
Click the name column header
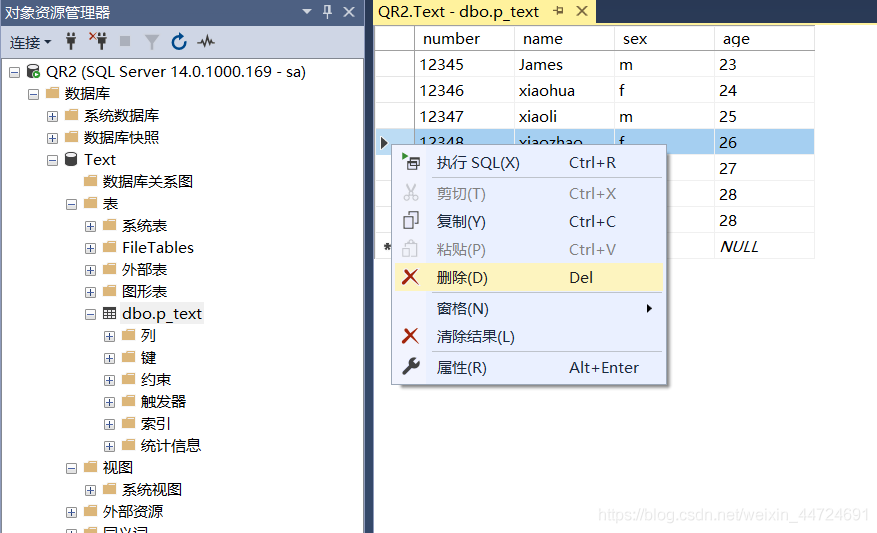(564, 39)
